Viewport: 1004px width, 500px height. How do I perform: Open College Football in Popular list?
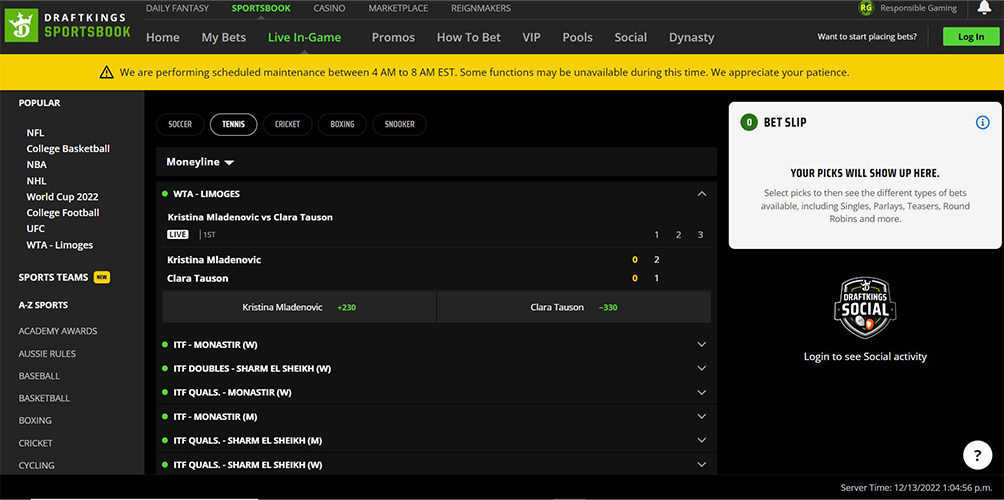(x=63, y=213)
